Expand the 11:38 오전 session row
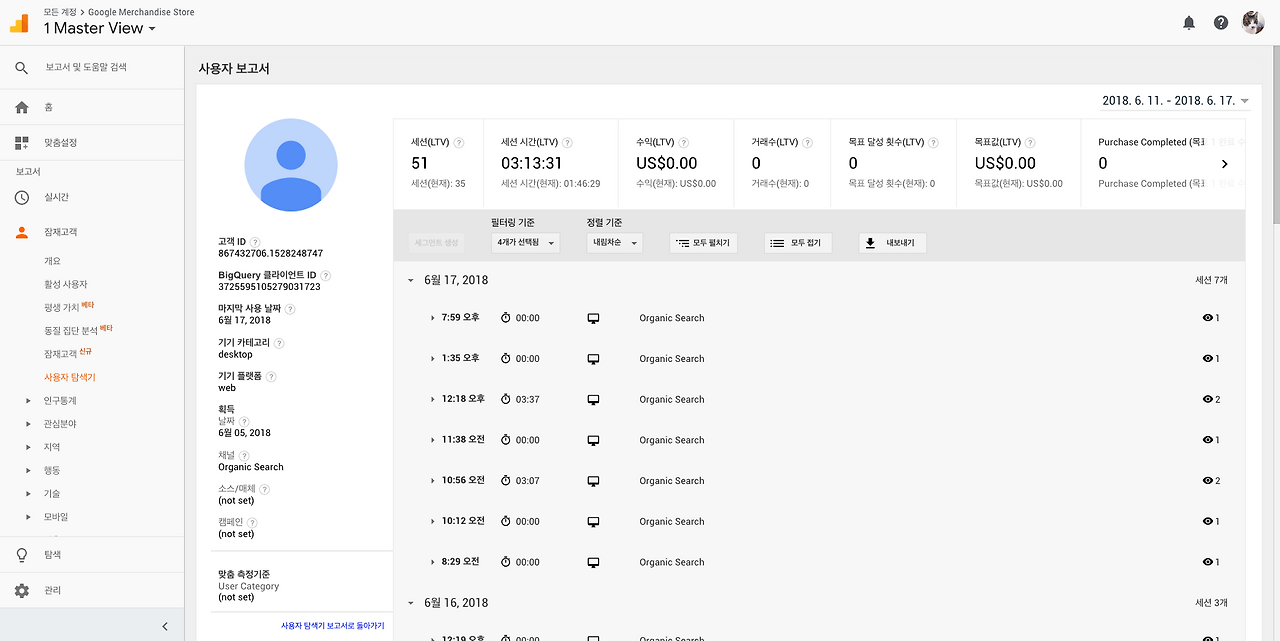The image size is (1280, 641). (433, 440)
